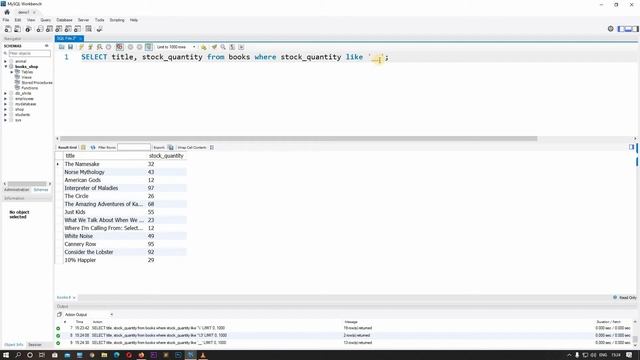Click the editor horizontal scrollbar
This screenshot has height=360, width=640.
(x=298, y=139)
